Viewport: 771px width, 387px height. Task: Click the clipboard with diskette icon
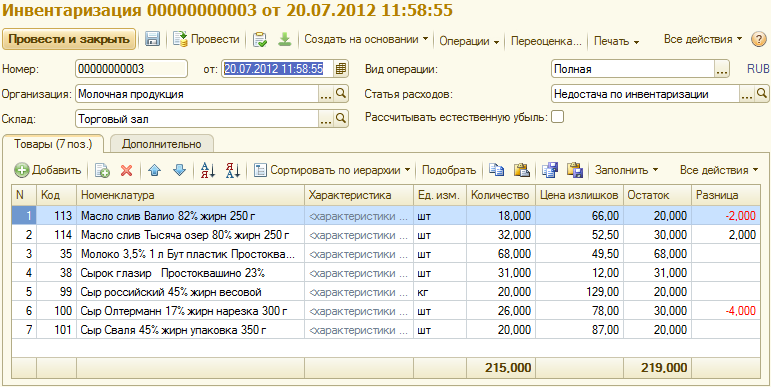574,170
